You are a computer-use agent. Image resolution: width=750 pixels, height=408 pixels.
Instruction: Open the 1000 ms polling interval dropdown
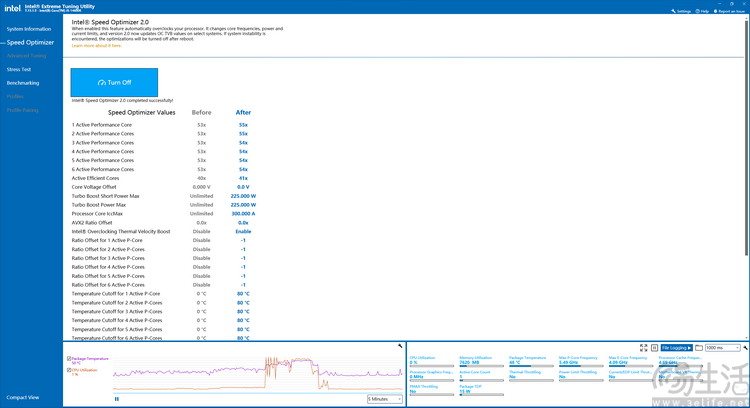tap(723, 348)
